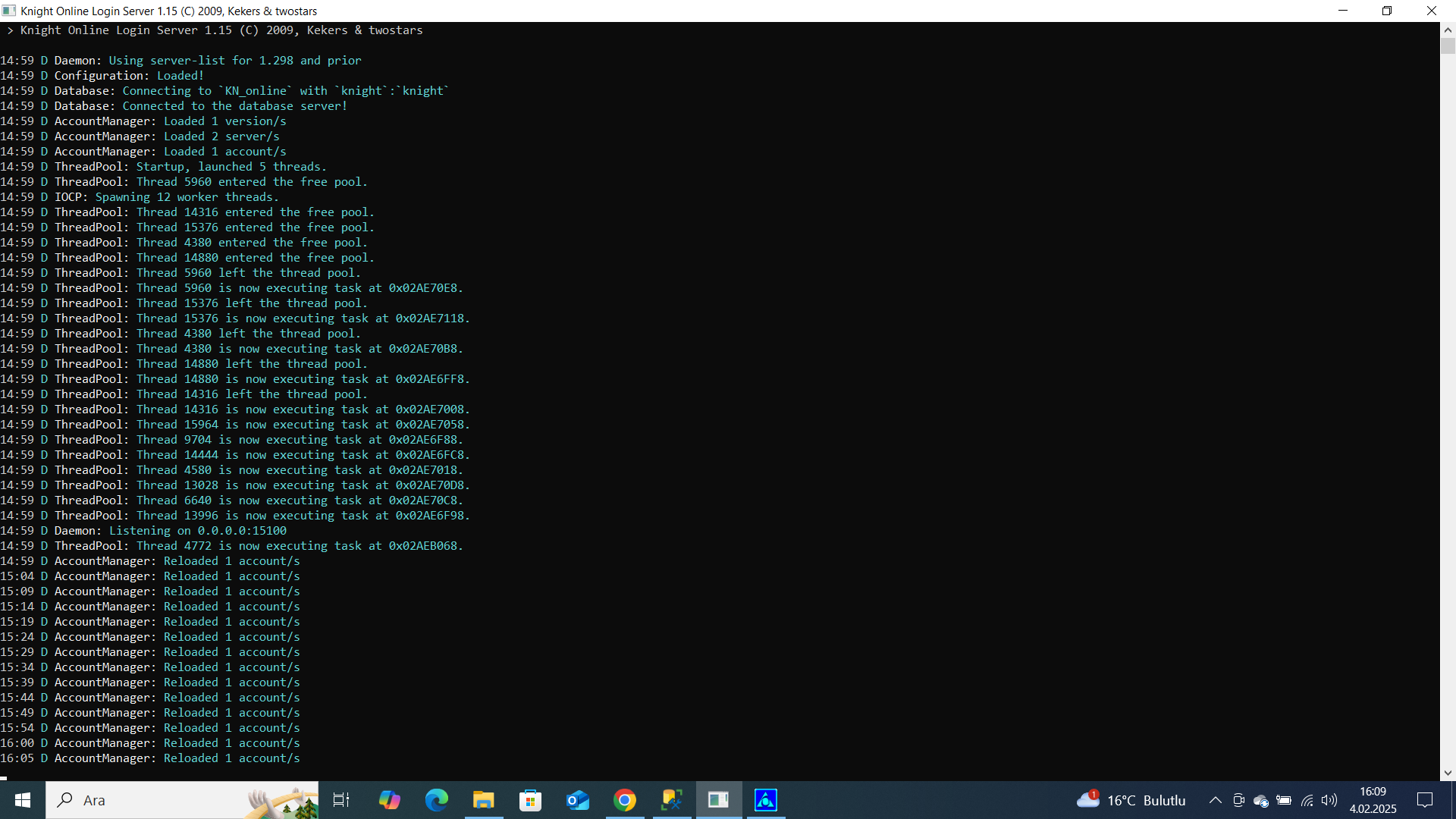
Task: Click the console scrollbar down arrow
Action: (1448, 773)
